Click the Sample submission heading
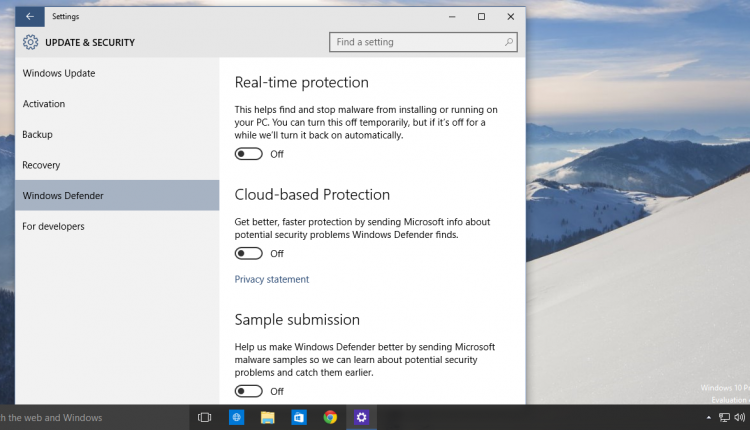The width and height of the screenshot is (750, 430). pos(297,320)
